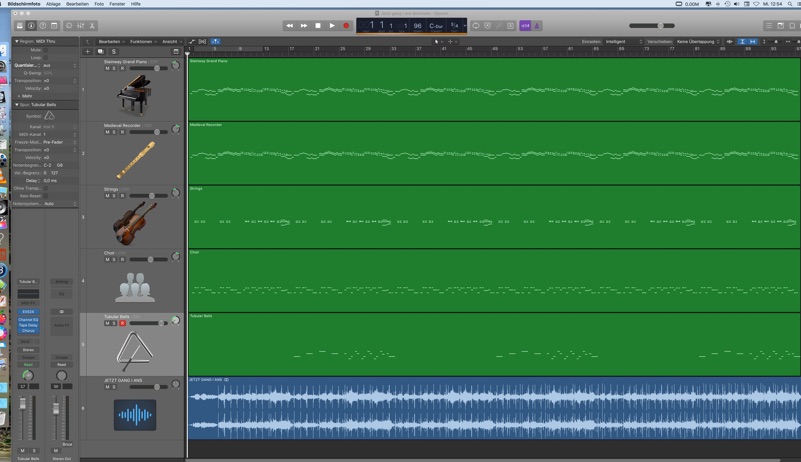
Task: Tick the Mute checkbox in Region inspector
Action: [45, 50]
